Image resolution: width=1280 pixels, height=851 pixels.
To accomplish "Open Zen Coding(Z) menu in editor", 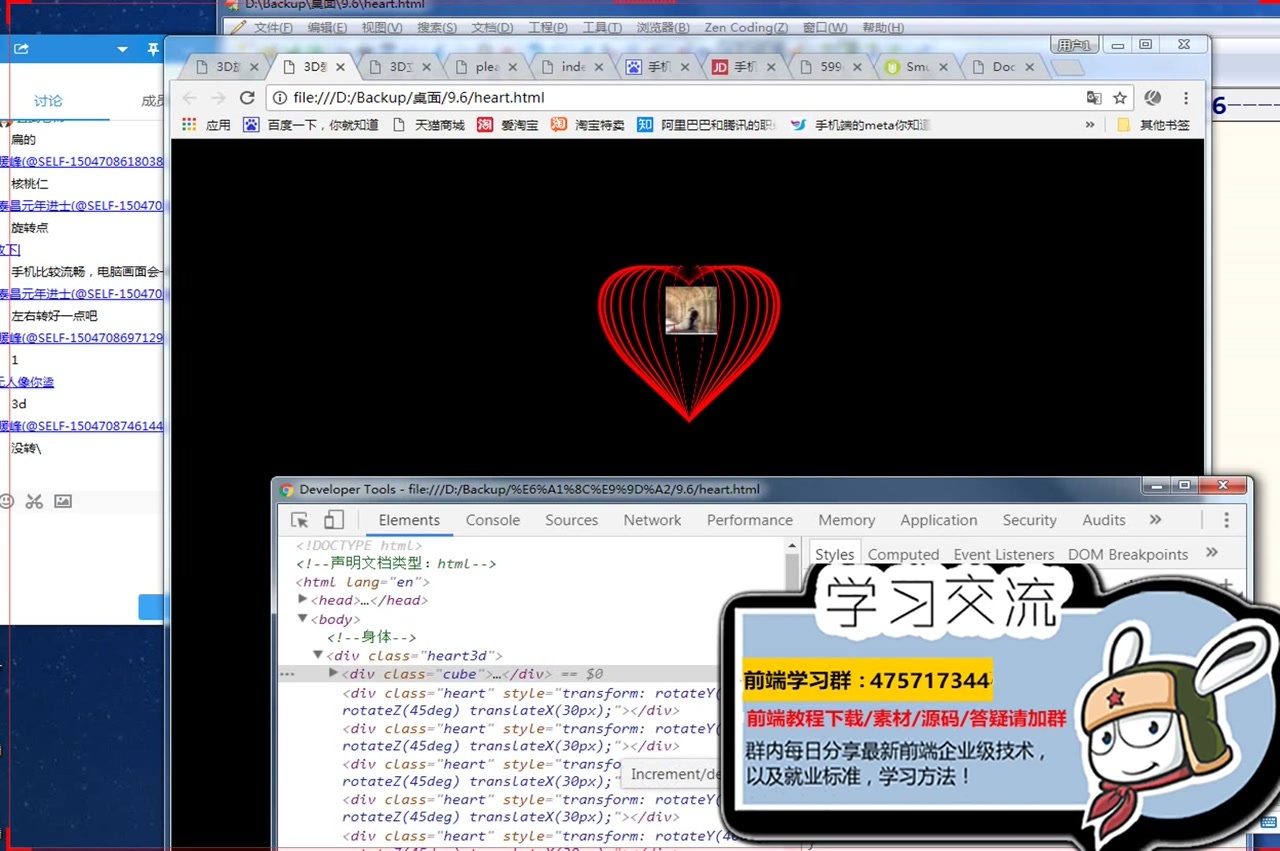I will [746, 27].
